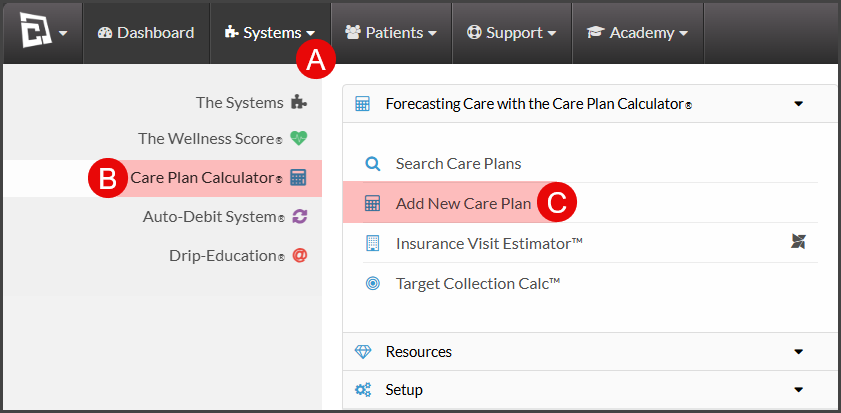
Task: Expand the Support menu
Action: tap(512, 33)
